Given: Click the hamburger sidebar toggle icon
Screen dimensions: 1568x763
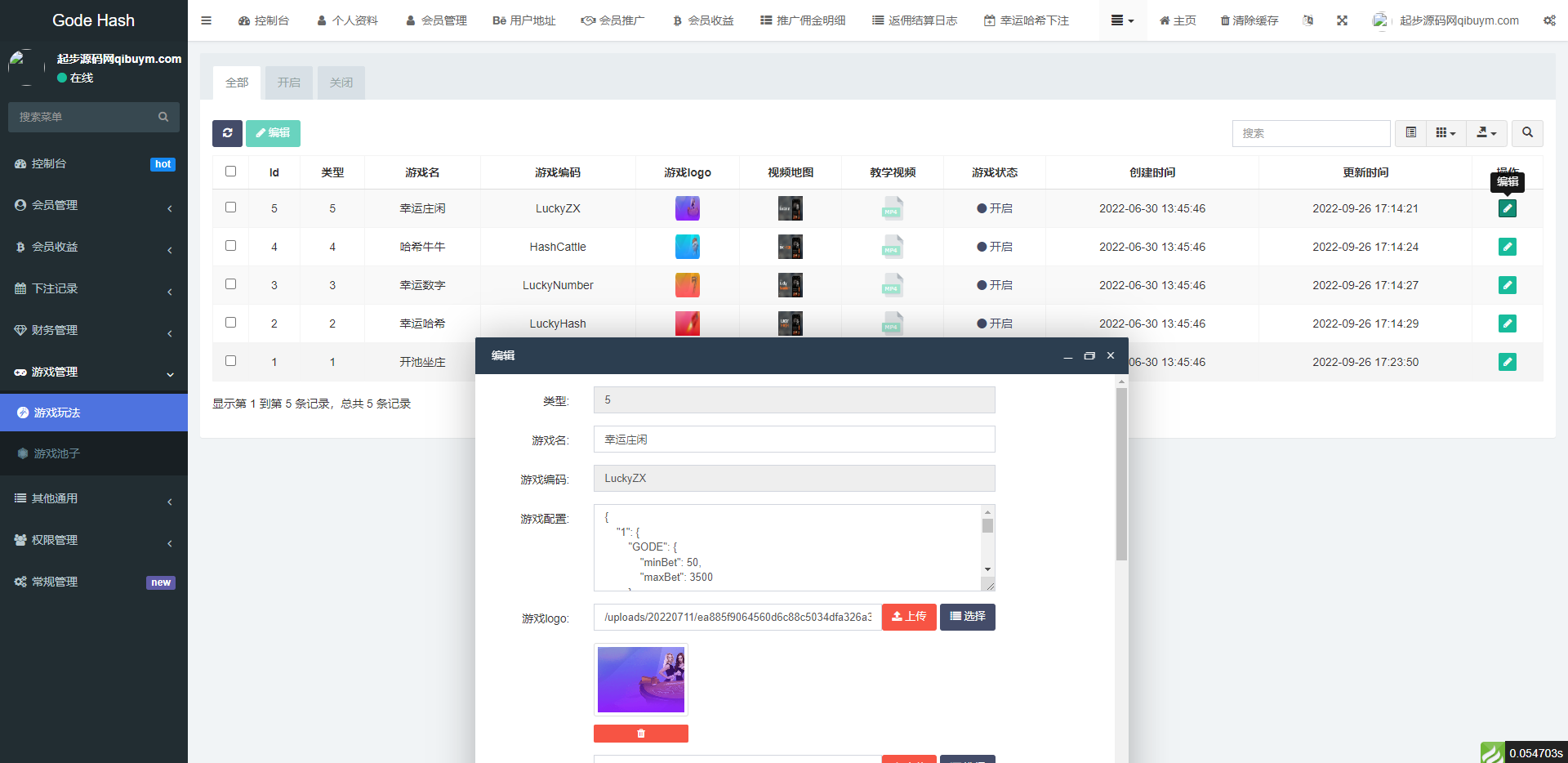Looking at the screenshot, I should [x=207, y=20].
